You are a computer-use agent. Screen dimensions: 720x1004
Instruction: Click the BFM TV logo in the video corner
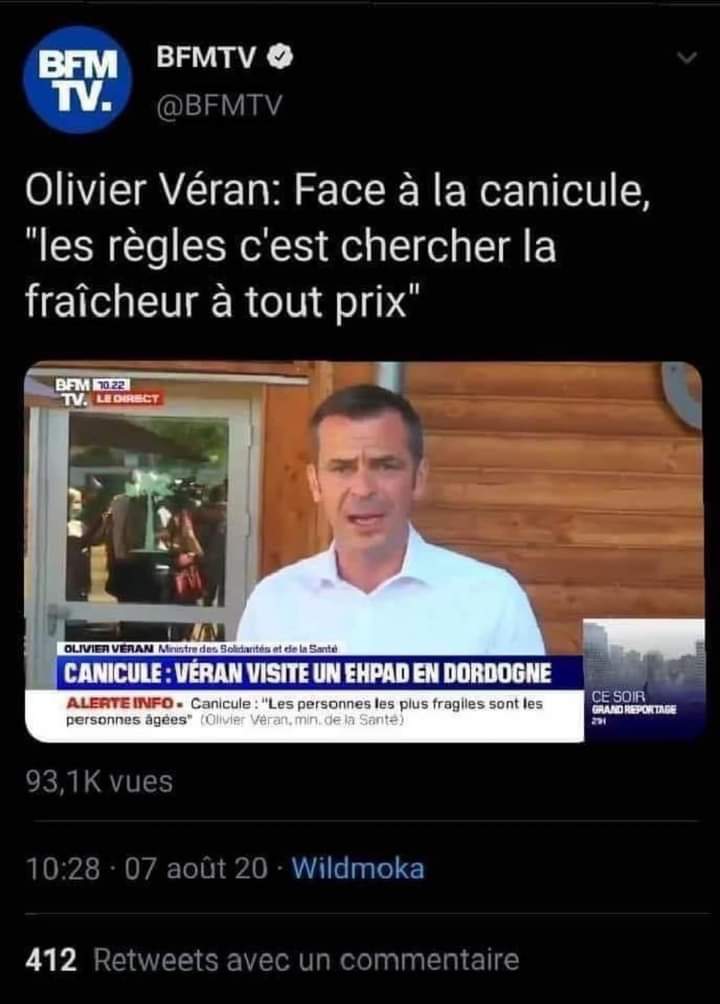[72, 392]
